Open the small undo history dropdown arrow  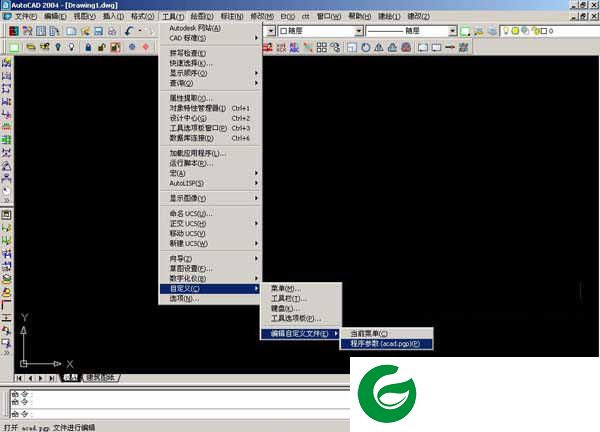click(x=140, y=31)
